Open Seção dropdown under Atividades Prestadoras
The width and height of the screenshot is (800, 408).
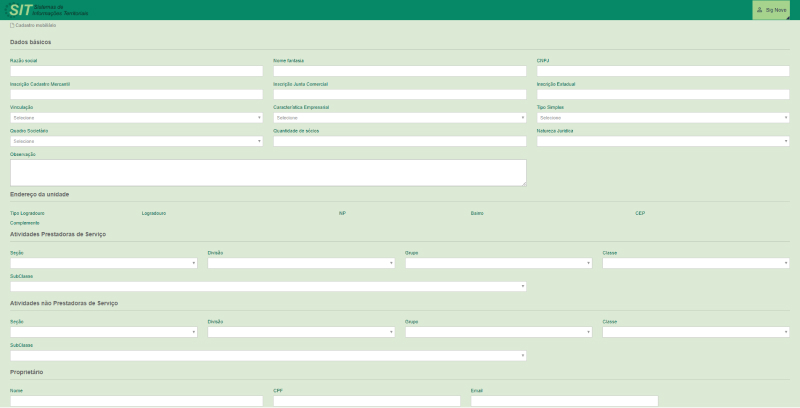[104, 263]
